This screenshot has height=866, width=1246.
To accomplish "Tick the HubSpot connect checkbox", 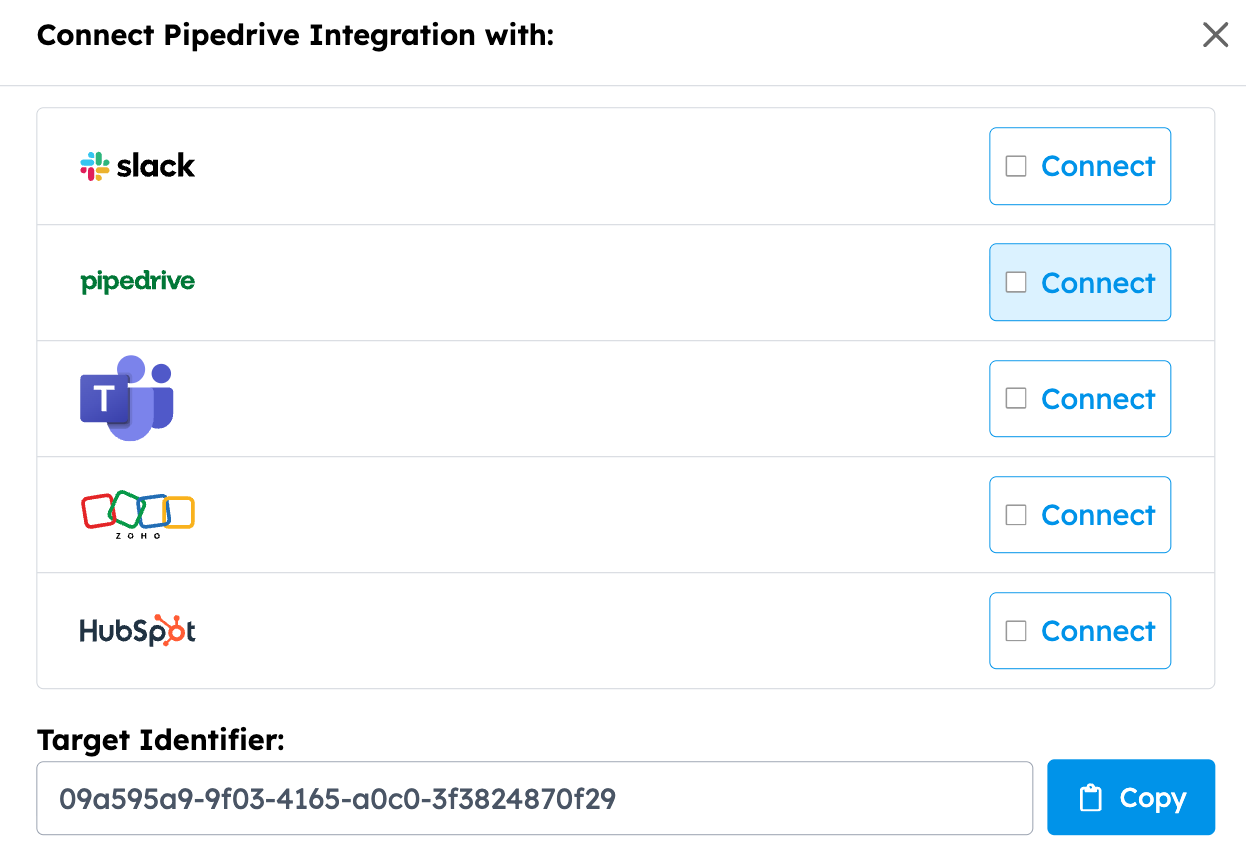I will (1016, 630).
